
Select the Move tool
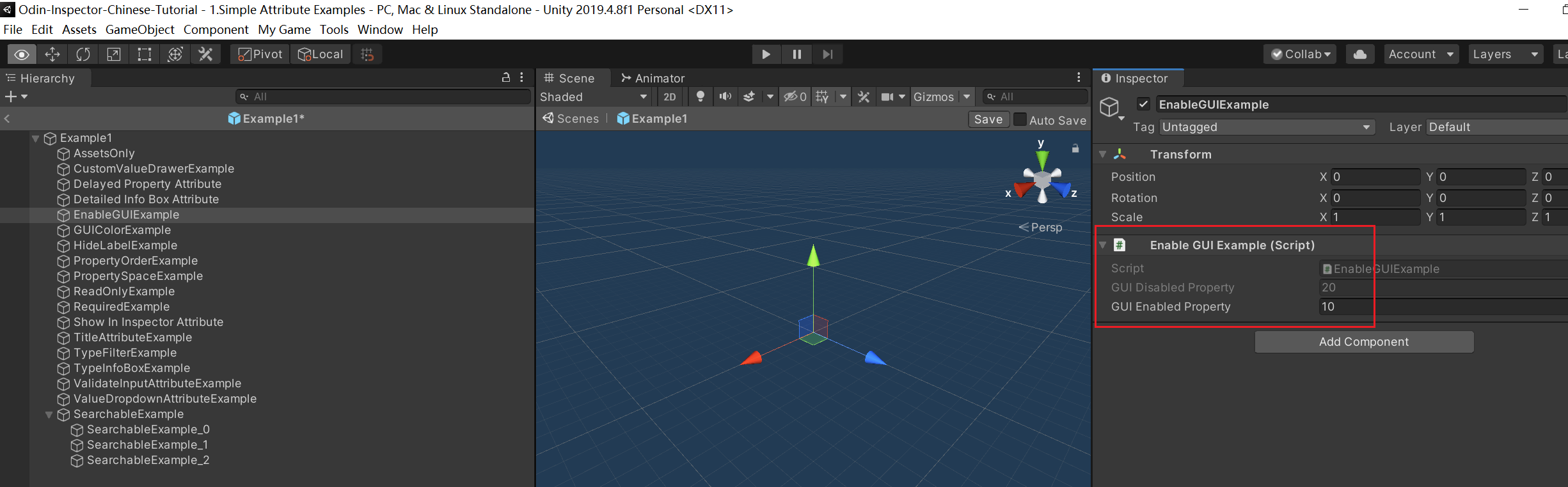52,54
